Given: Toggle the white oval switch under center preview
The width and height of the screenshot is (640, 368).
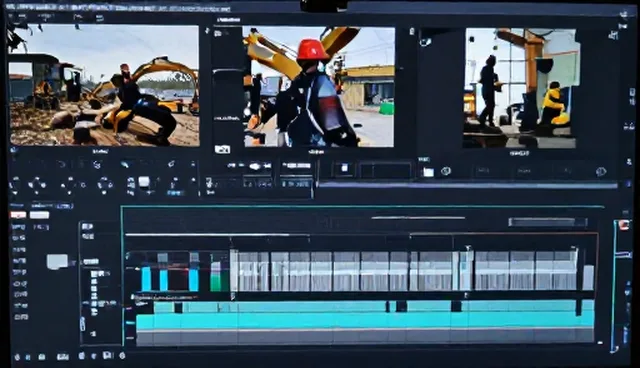Looking at the screenshot, I should click(x=255, y=166).
